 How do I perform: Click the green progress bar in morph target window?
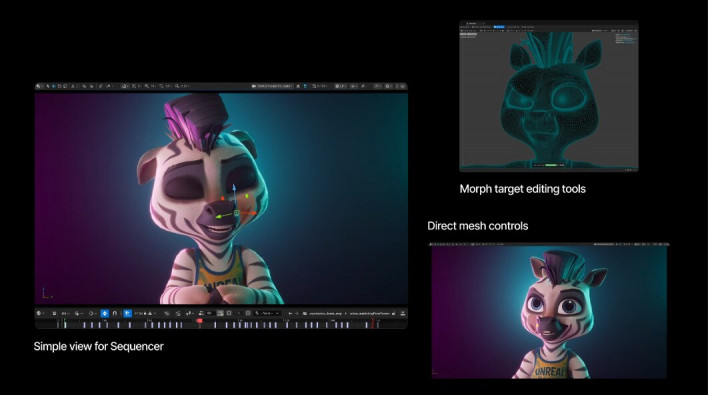point(551,165)
